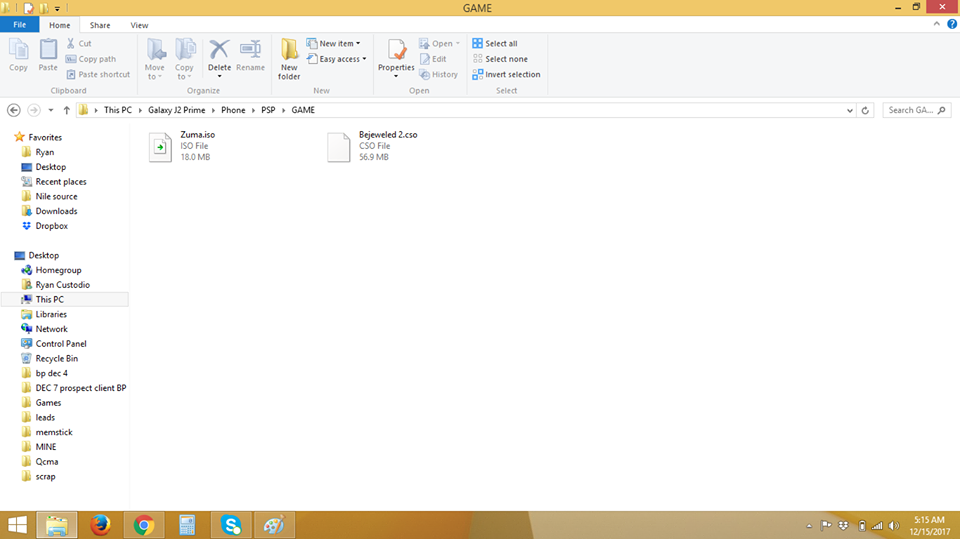960x539 pixels.
Task: Open Chrome from the taskbar
Action: (144, 525)
